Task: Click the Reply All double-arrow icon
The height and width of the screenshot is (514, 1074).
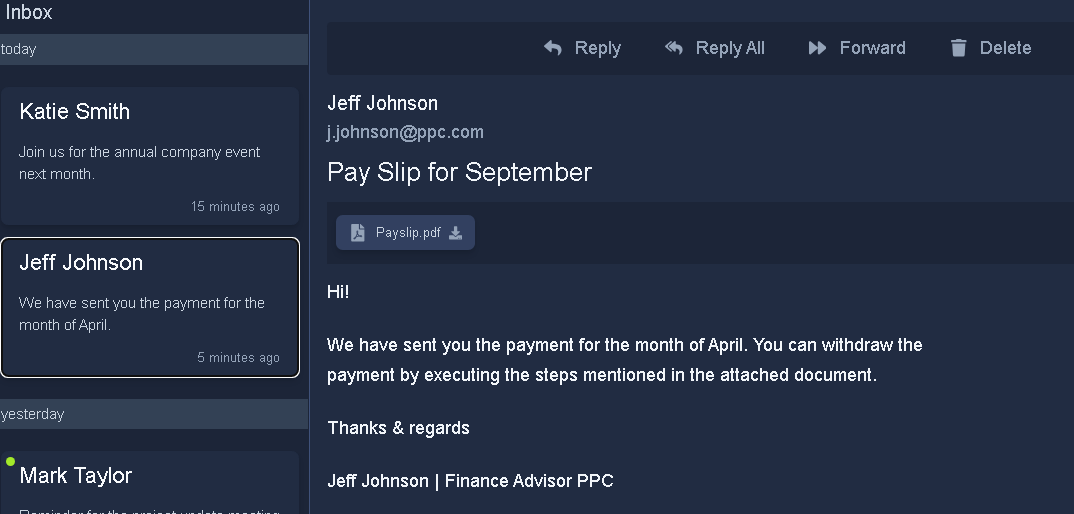Action: tap(675, 48)
